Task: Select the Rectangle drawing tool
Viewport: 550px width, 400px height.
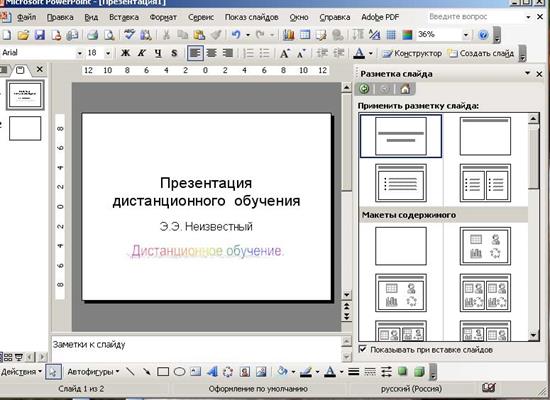Action: click(163, 372)
